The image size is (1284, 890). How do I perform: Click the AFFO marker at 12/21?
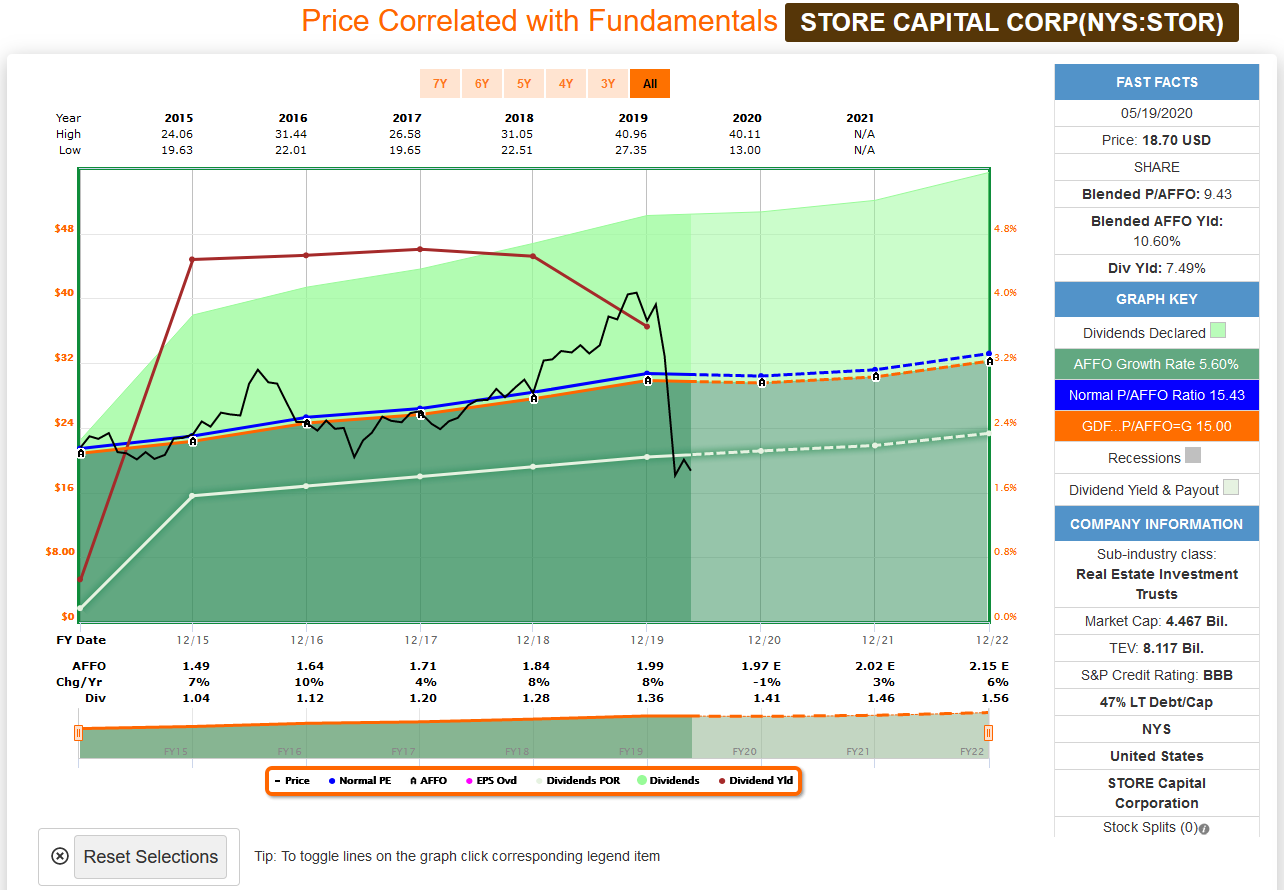[x=875, y=376]
